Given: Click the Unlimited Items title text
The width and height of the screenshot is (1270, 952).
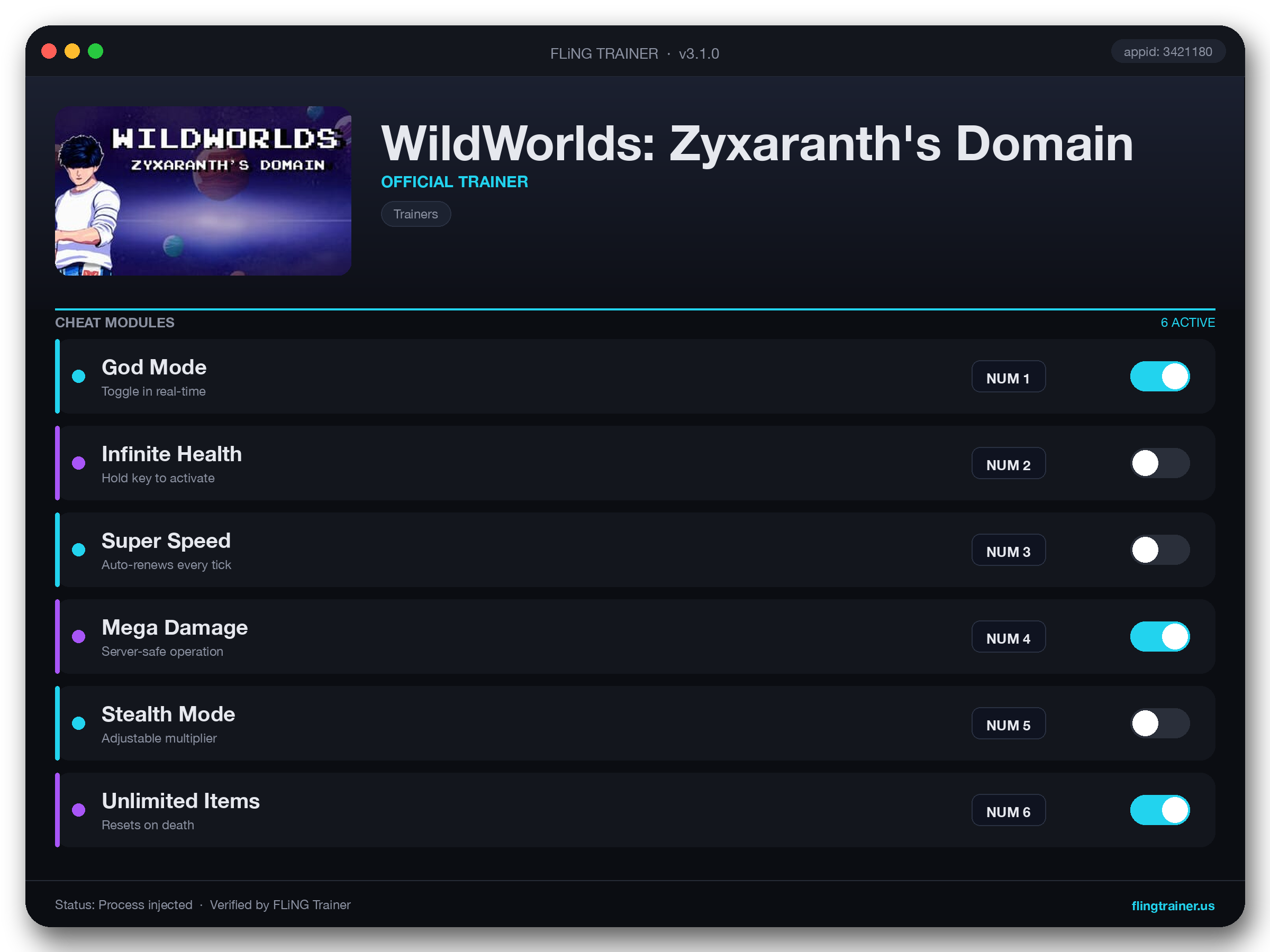Looking at the screenshot, I should click(181, 801).
